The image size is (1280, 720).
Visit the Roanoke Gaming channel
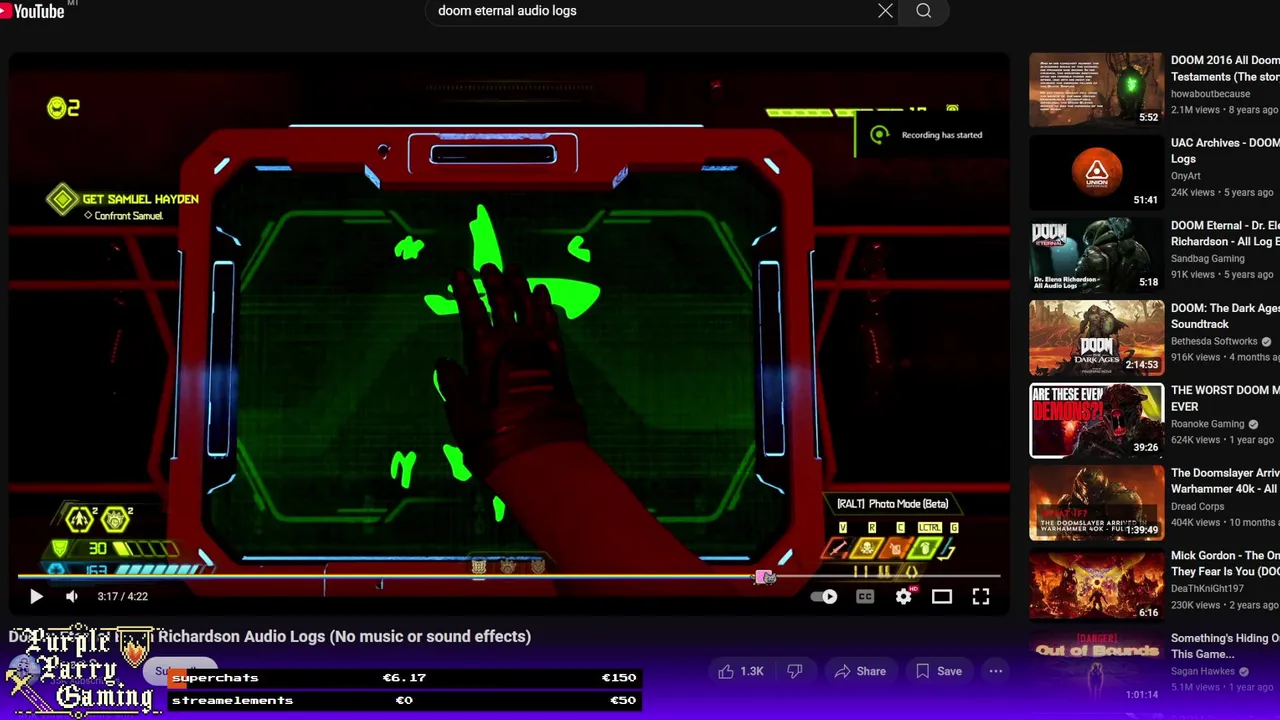pos(1208,424)
